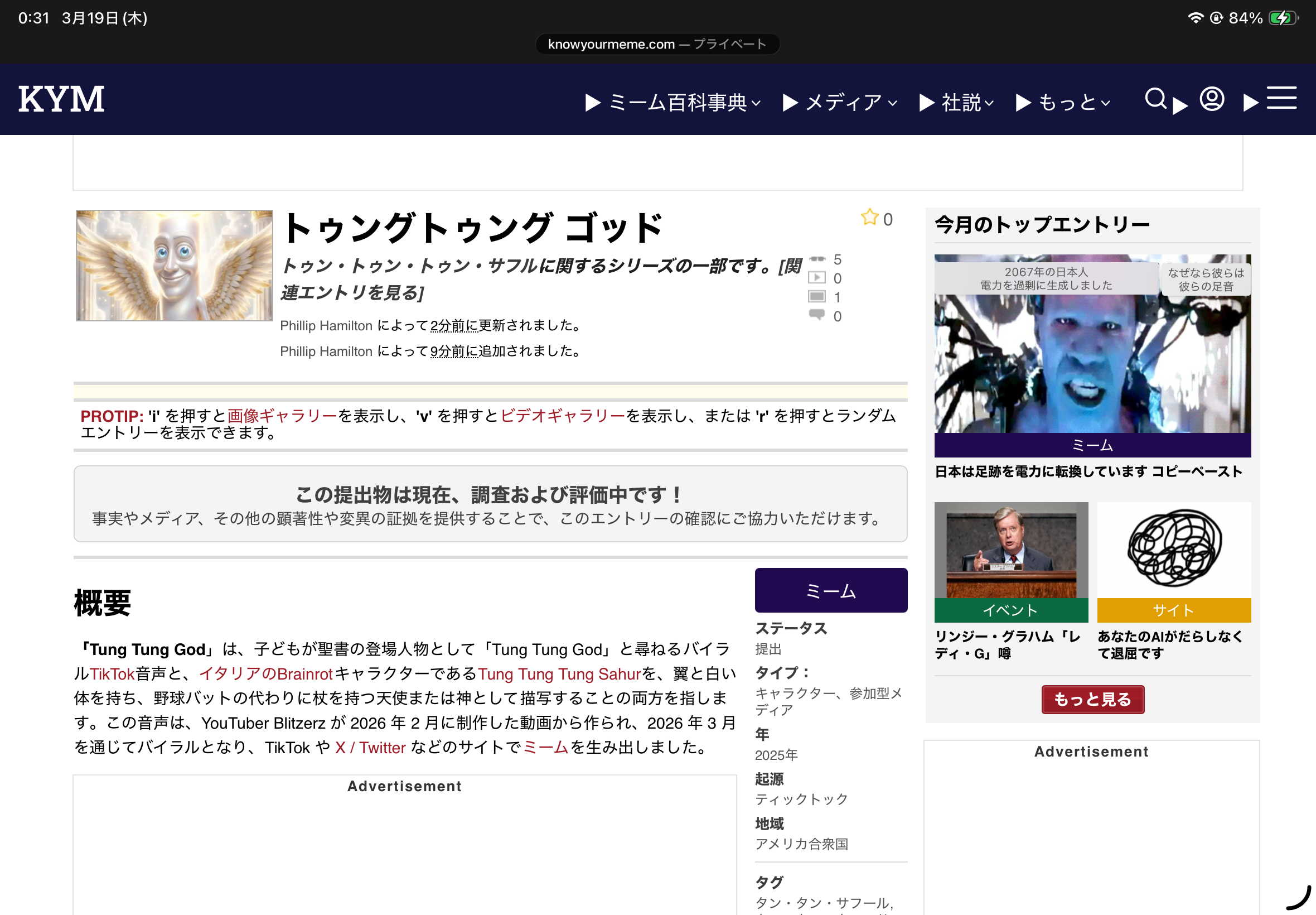Expand the ミーム百科事典 dropdown

pos(679,102)
